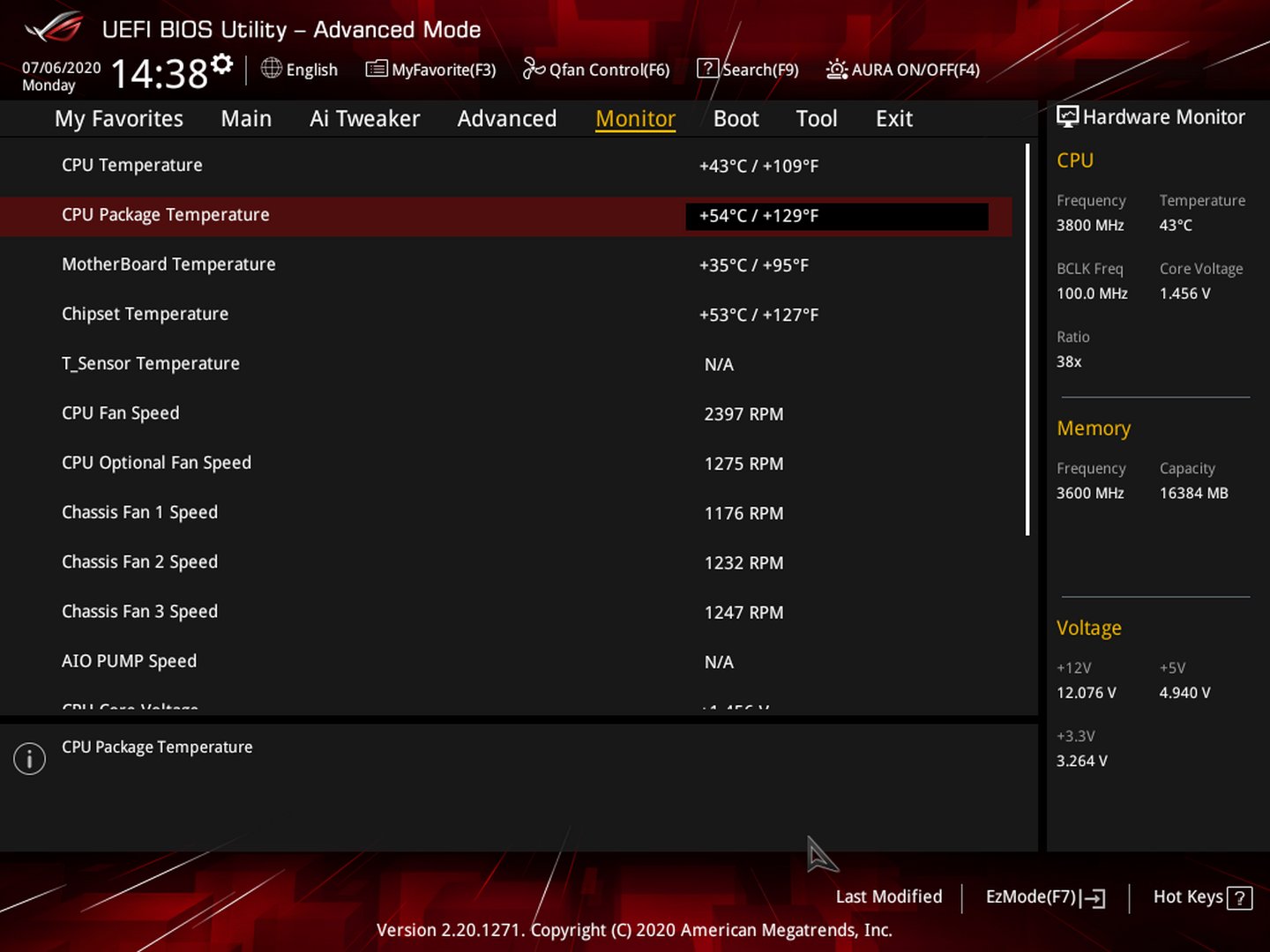Click the ROG logo

[54, 28]
